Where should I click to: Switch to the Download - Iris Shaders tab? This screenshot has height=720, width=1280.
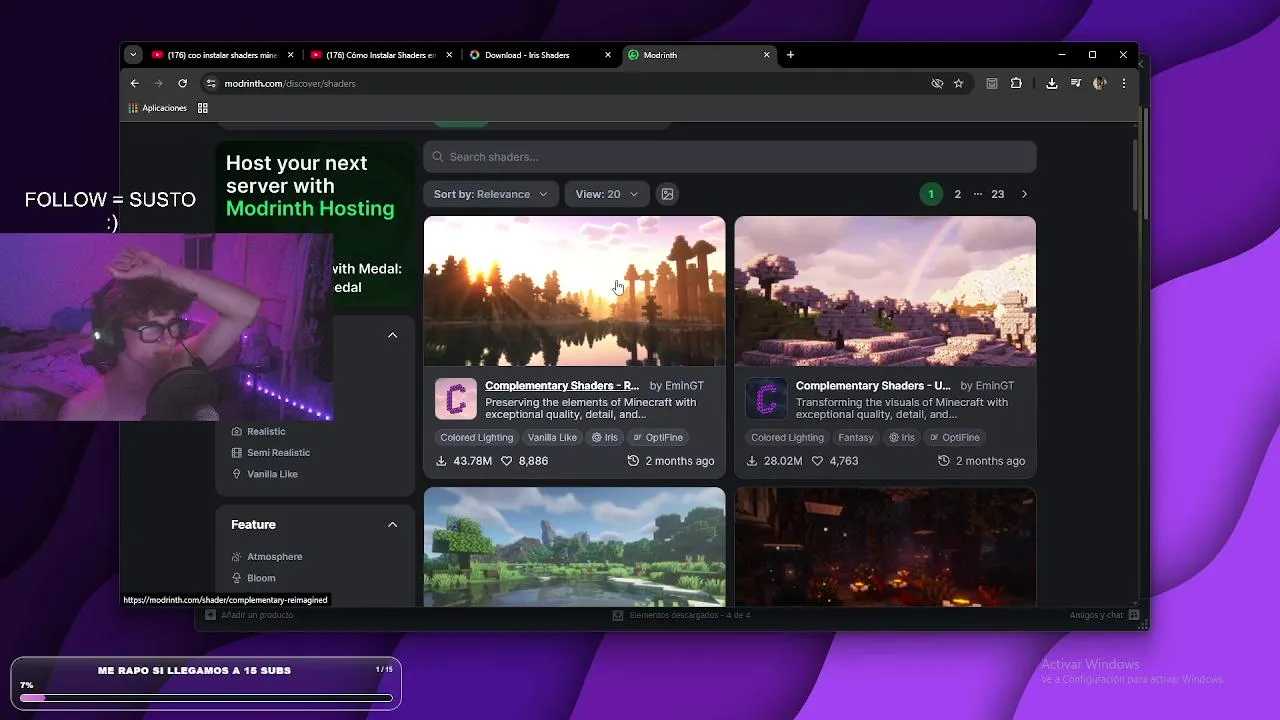pos(539,55)
